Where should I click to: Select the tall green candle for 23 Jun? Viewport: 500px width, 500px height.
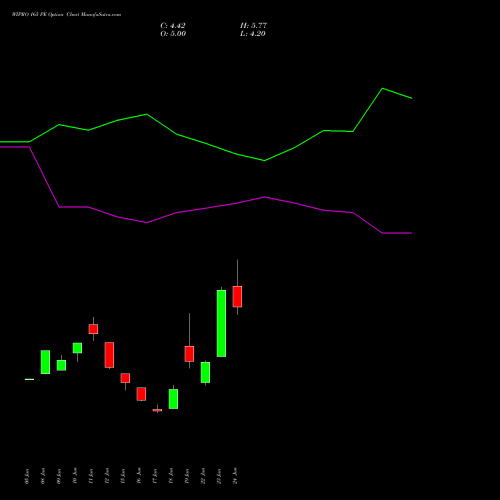coord(221,323)
